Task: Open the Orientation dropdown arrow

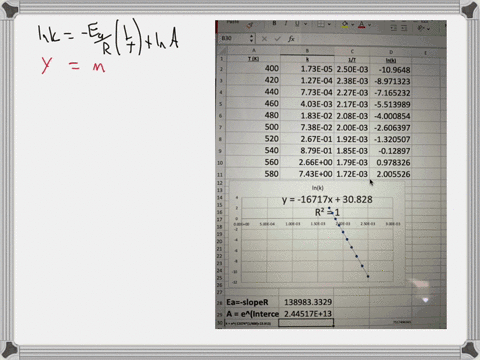Action: [x=428, y=29]
